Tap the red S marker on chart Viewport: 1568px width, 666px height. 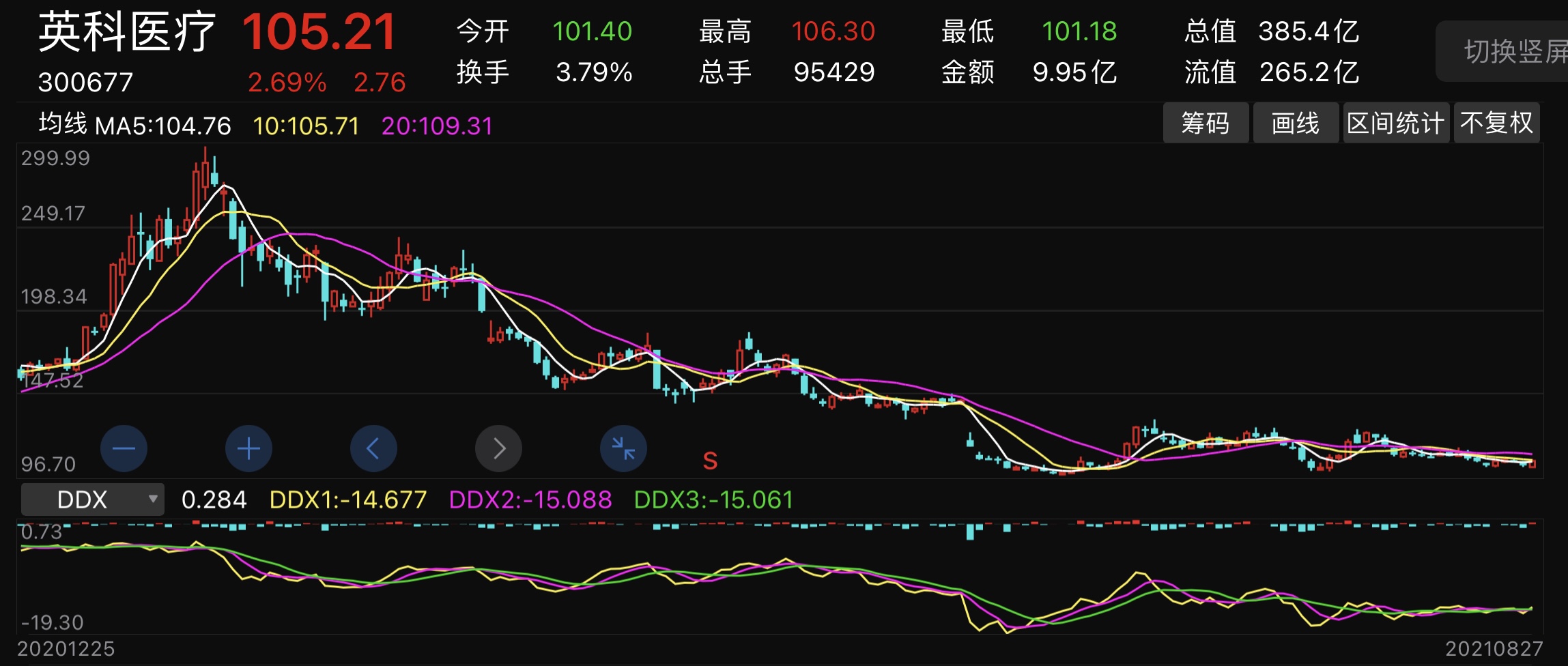tap(710, 461)
